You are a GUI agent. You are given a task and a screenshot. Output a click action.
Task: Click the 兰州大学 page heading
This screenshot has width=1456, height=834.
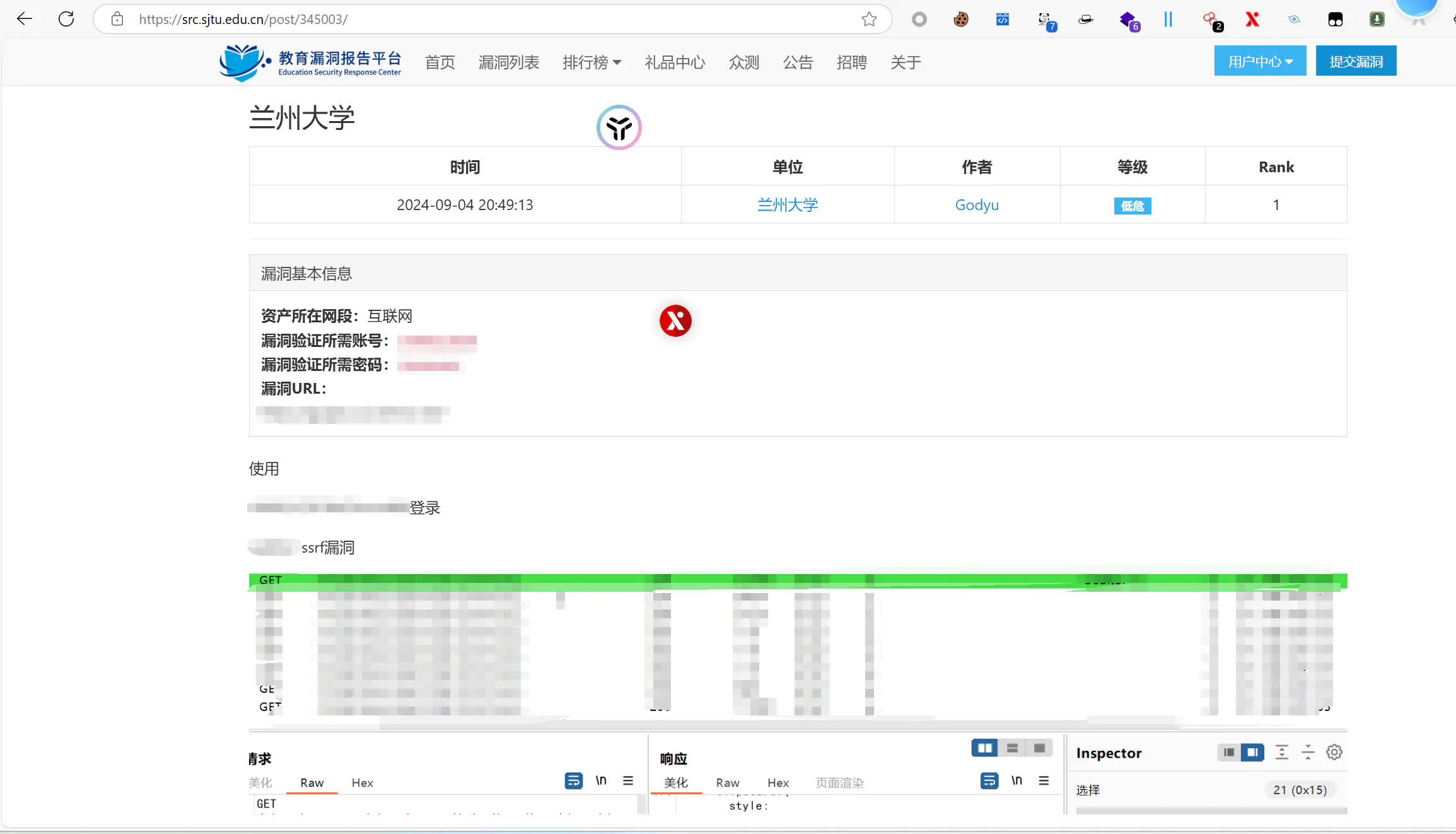(x=302, y=118)
